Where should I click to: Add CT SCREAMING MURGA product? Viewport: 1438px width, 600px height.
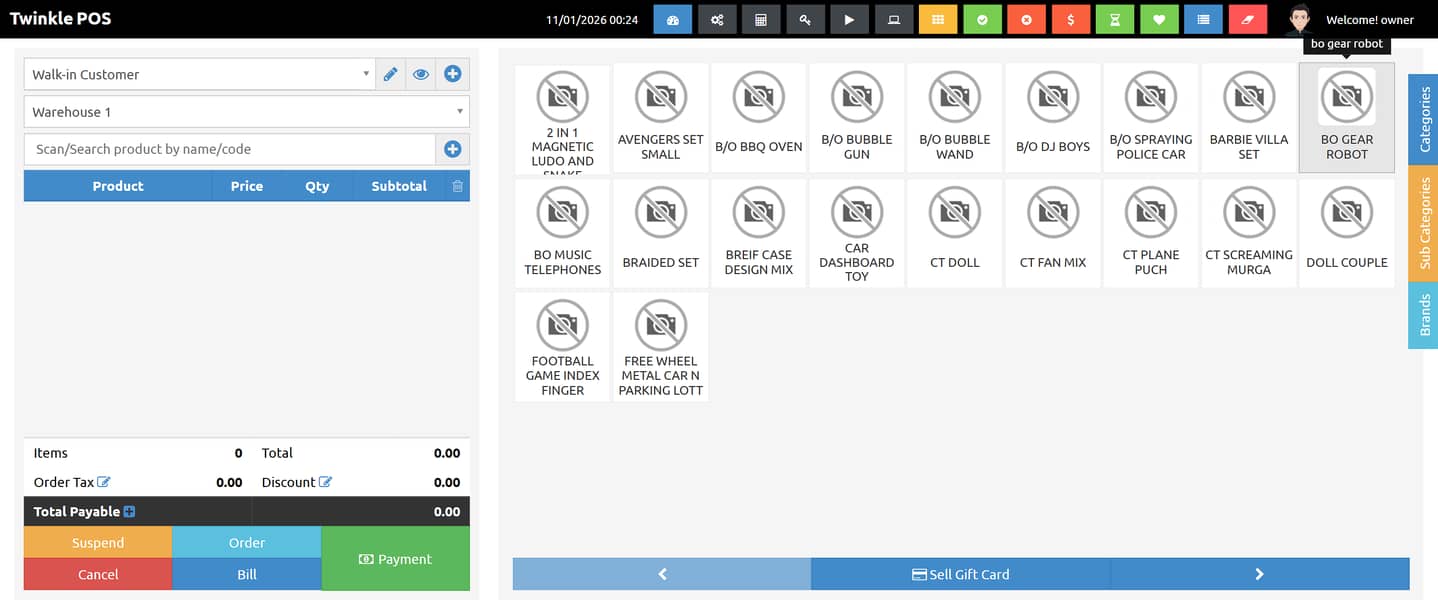click(x=1249, y=234)
